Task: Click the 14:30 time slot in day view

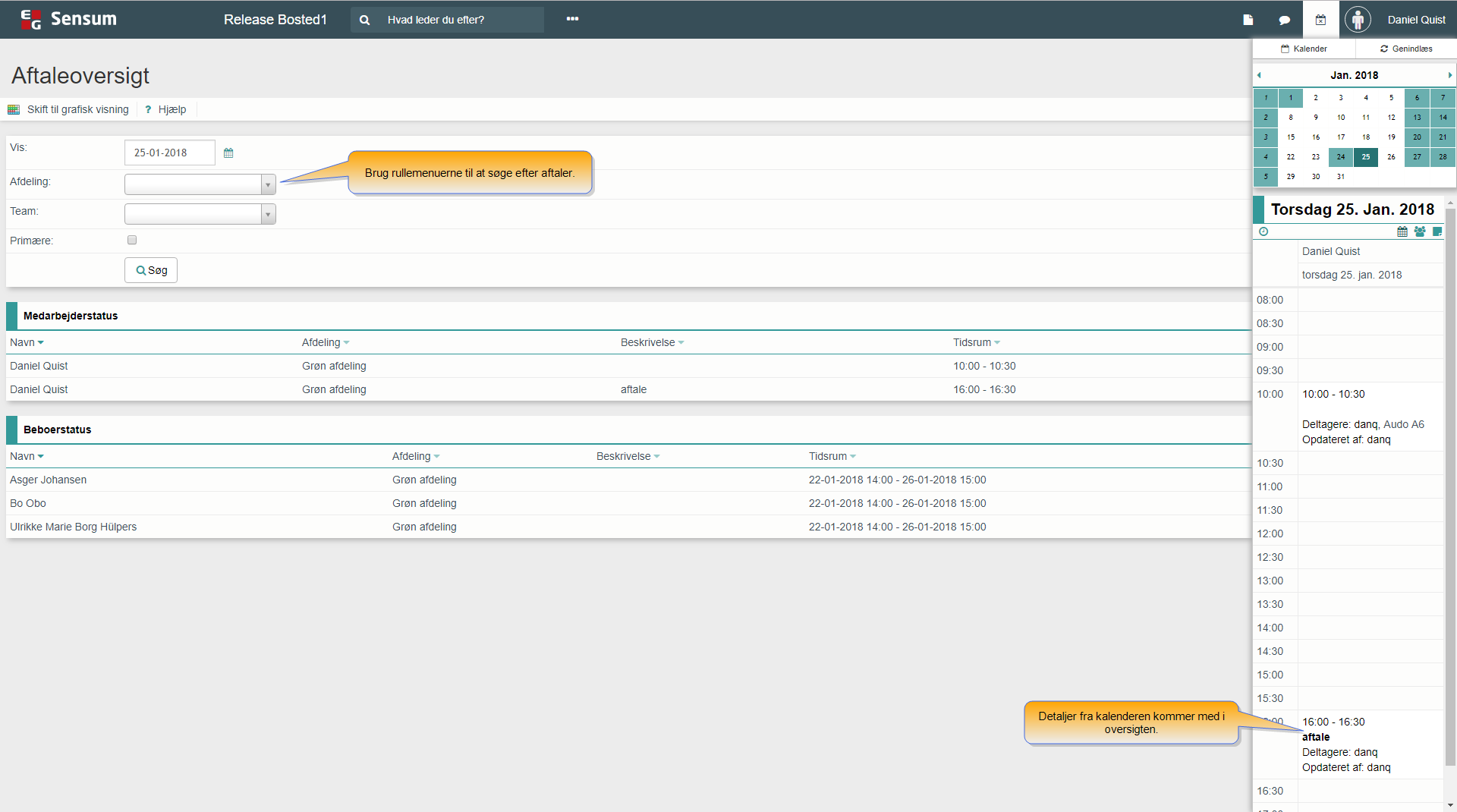Action: pos(1370,651)
